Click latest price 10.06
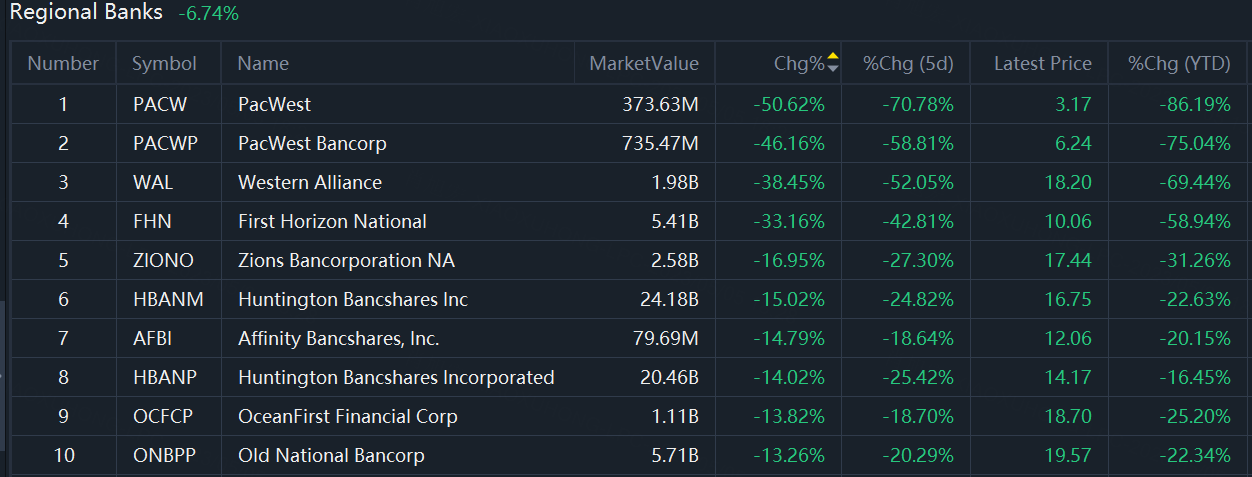This screenshot has height=477, width=1252. pos(1068,221)
